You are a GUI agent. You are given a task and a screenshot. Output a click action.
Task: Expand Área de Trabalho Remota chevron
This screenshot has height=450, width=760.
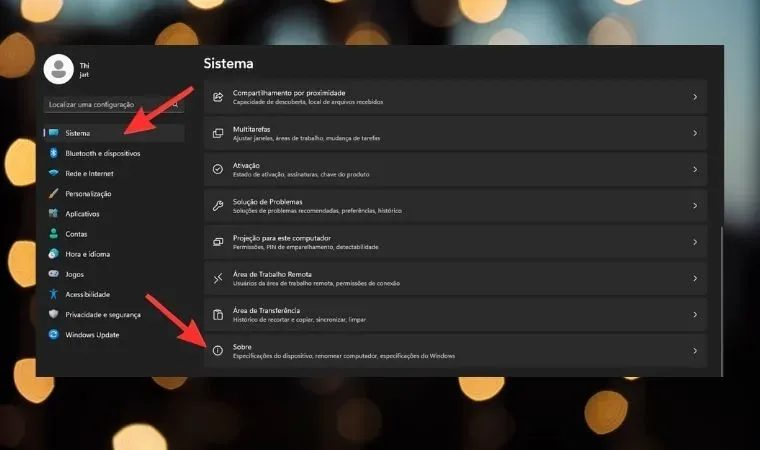pyautogui.click(x=695, y=278)
